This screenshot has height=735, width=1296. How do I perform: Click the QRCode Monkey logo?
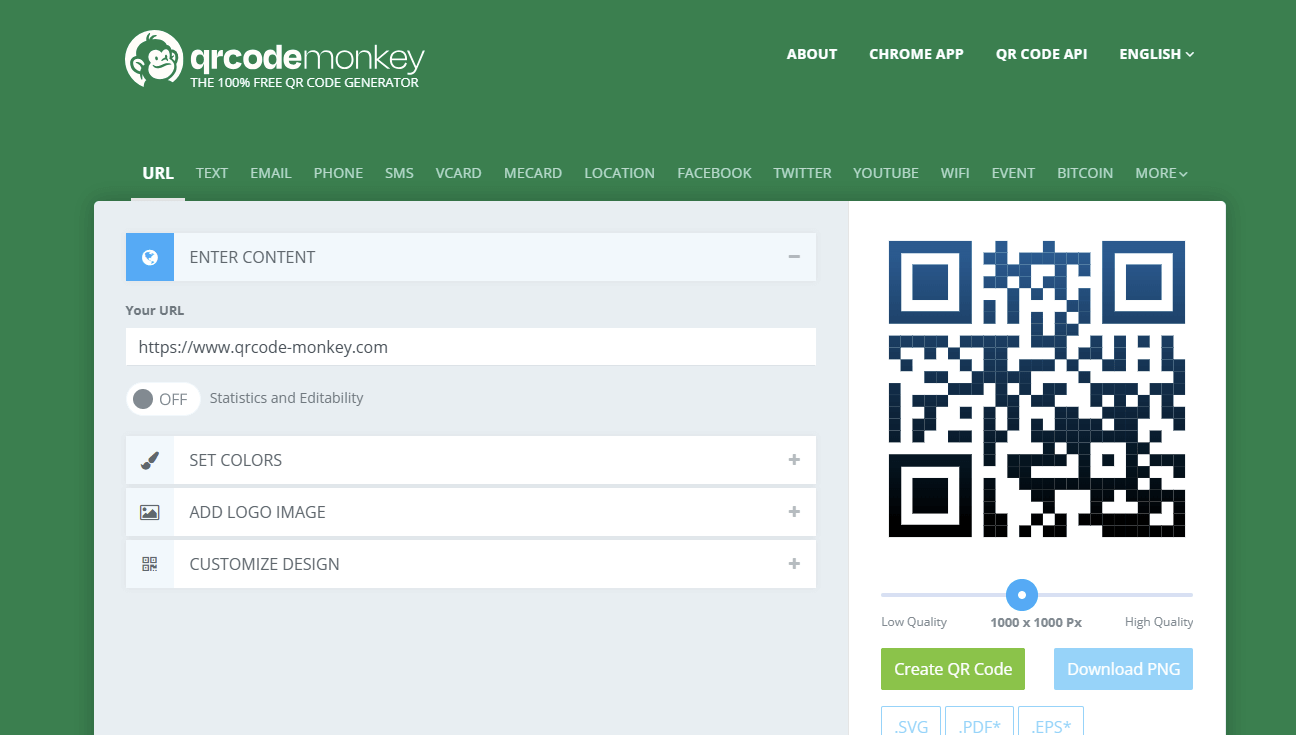click(x=275, y=59)
